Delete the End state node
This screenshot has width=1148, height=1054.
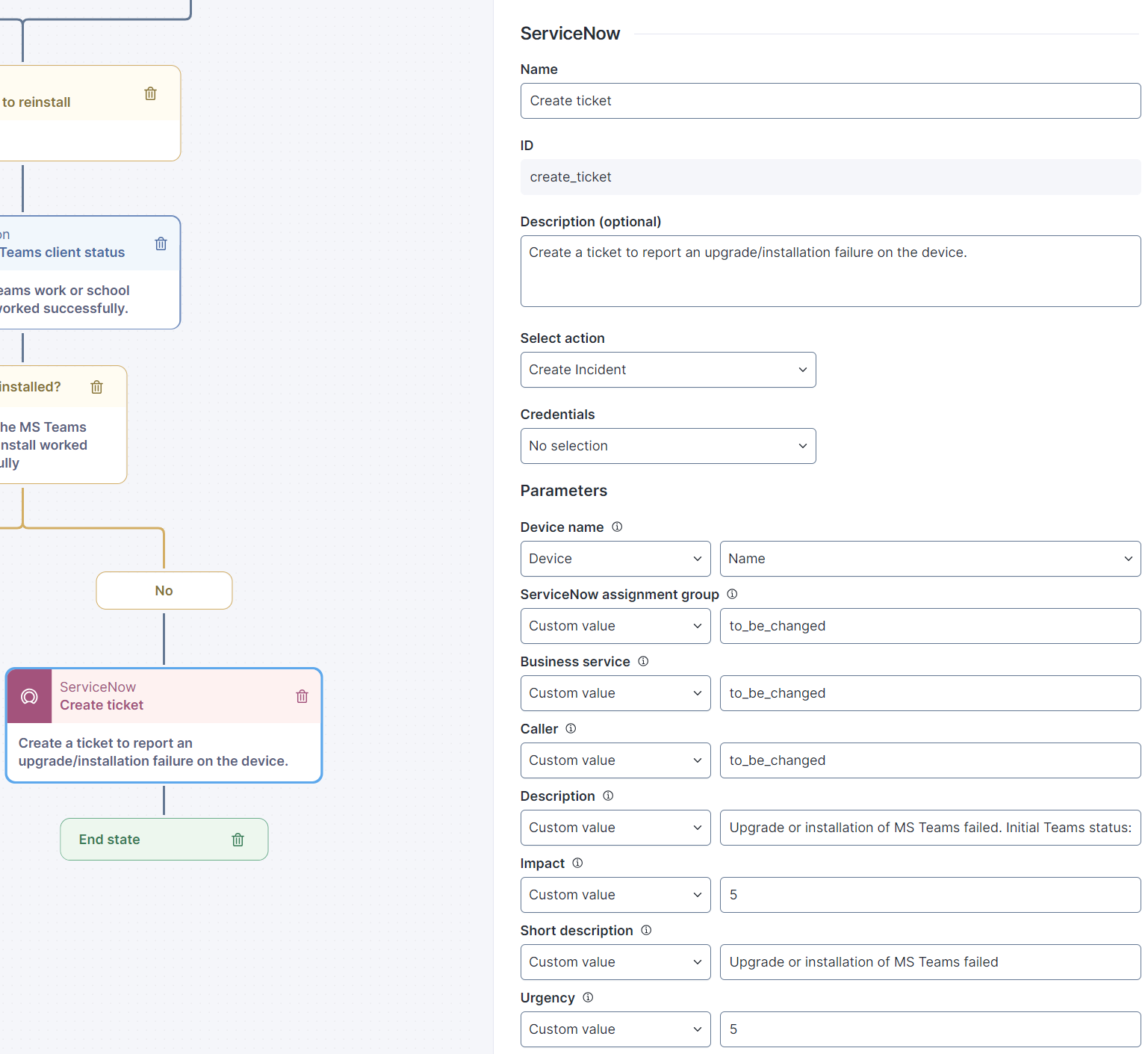click(238, 840)
